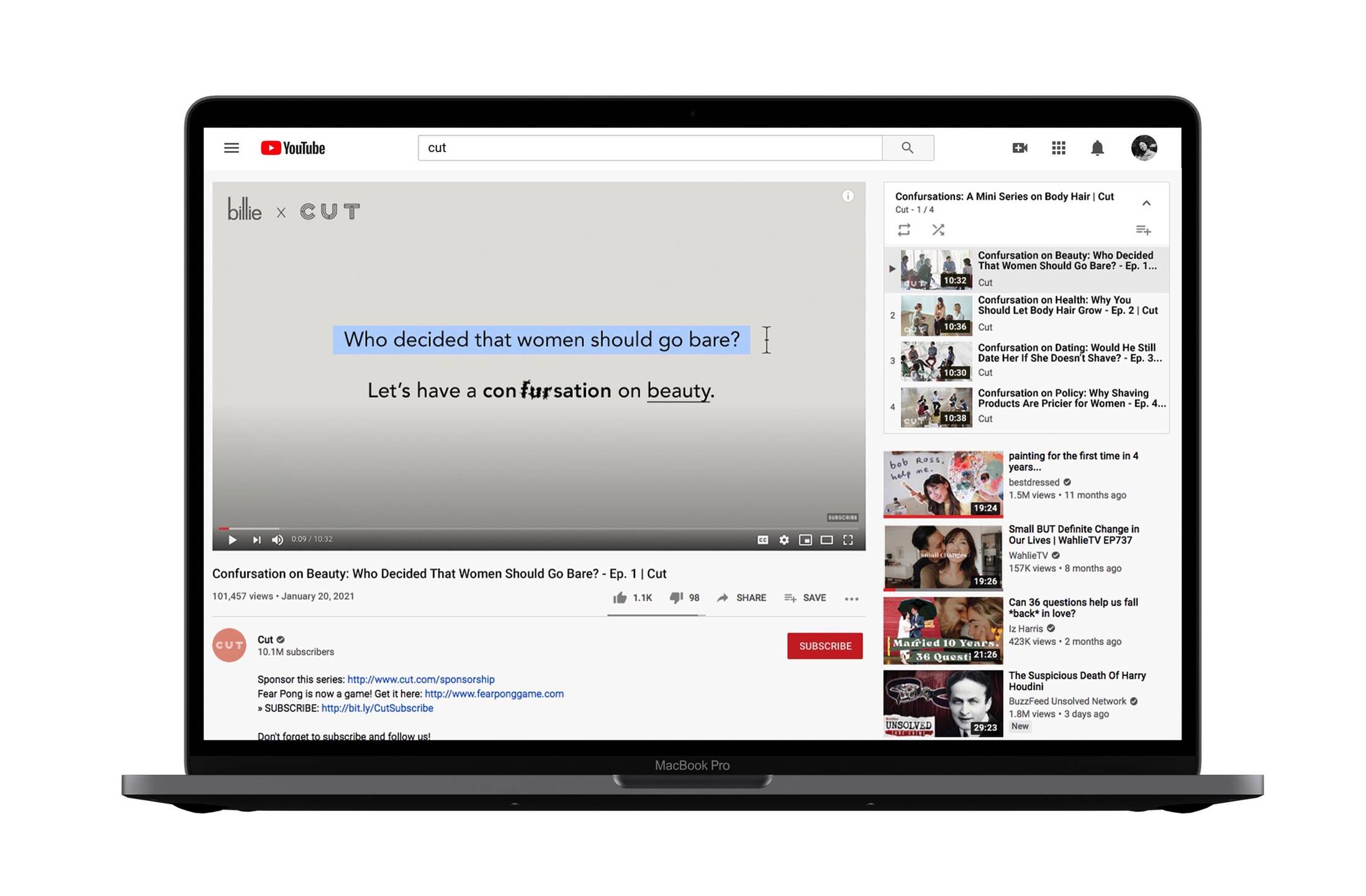This screenshot has width=1366, height=896.
Task: Open the fearponggame.com link
Action: [x=494, y=694]
